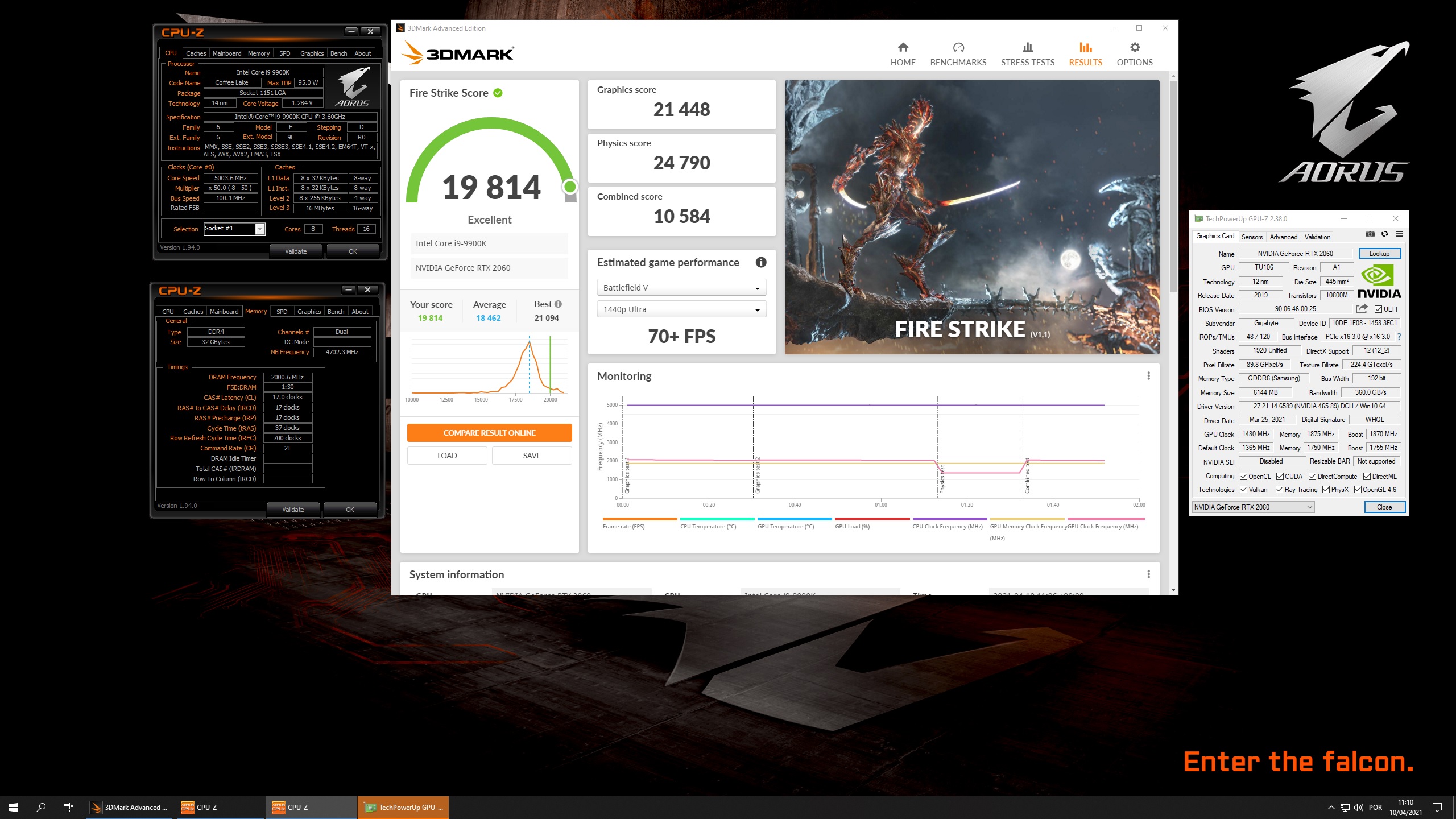The height and width of the screenshot is (819, 1456).
Task: Toggle the DirectCompute checkbox
Action: pos(1313,477)
